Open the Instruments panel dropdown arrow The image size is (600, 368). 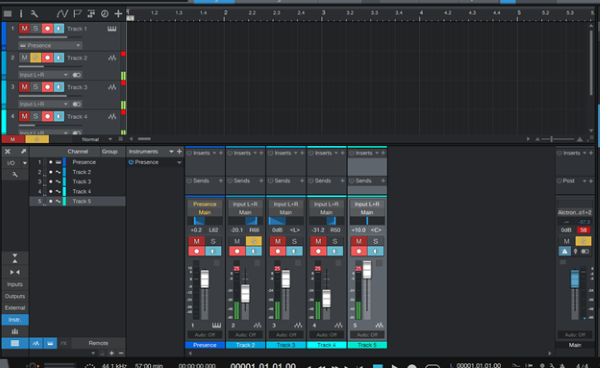coord(171,152)
